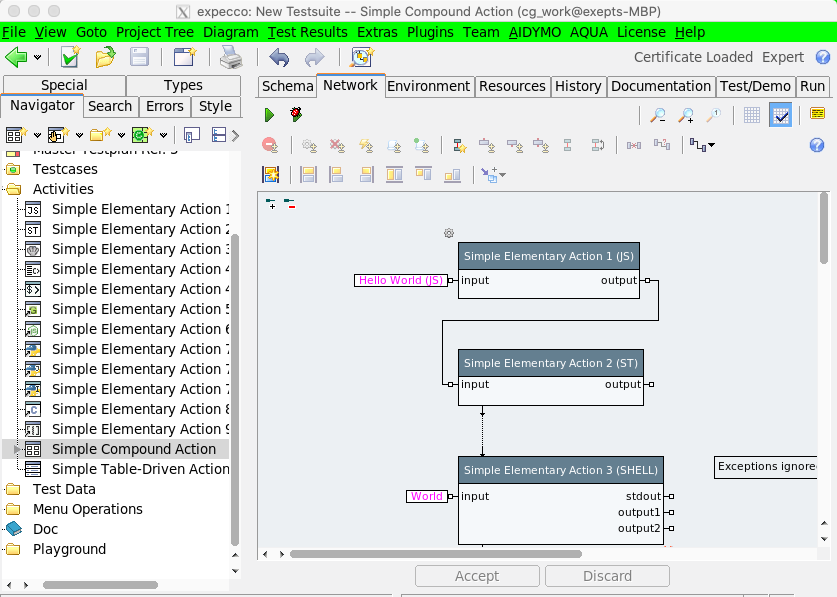Viewport: 837px width, 597px height.
Task: Click the blue undo arrow icon
Action: coord(279,57)
